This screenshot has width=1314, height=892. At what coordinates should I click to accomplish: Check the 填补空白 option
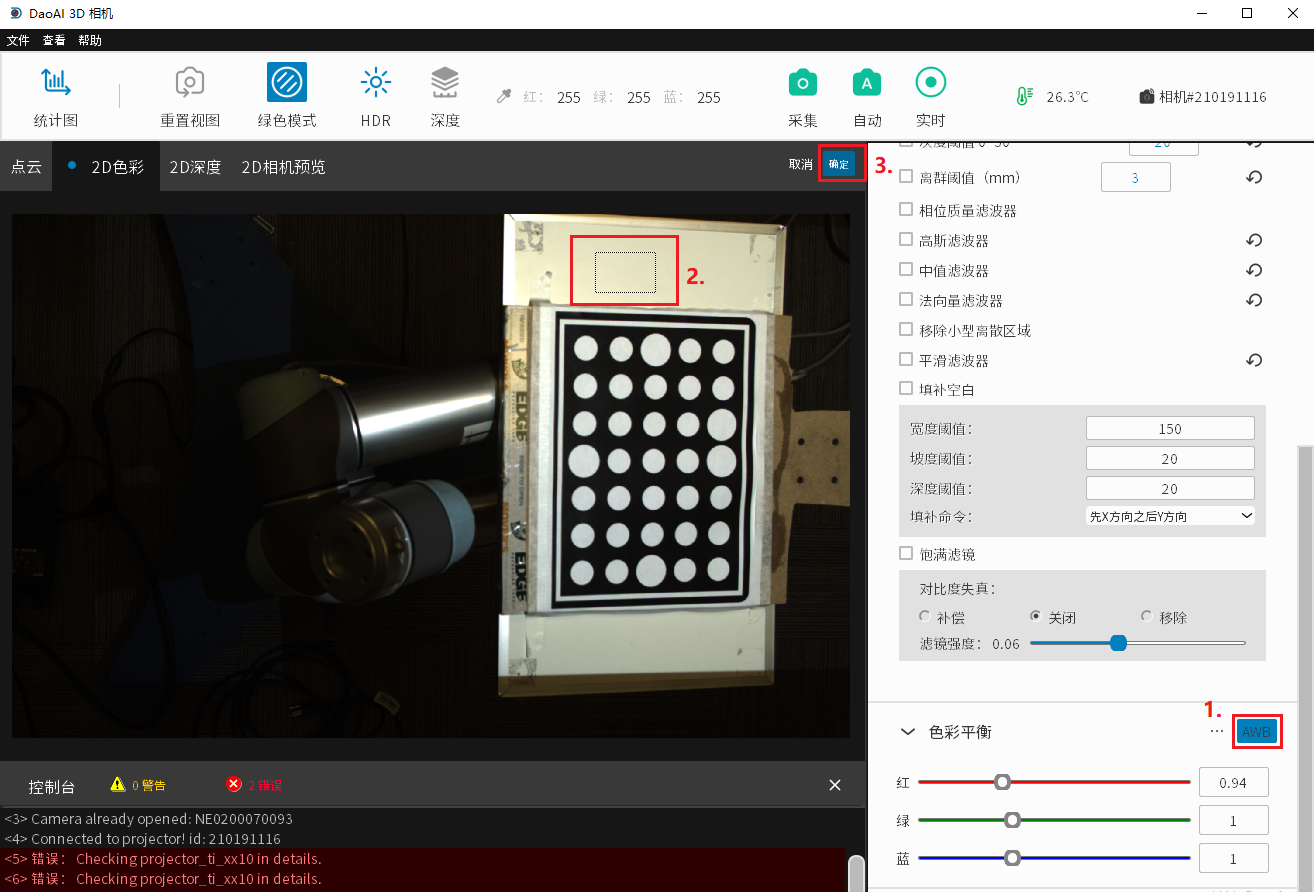pos(906,389)
